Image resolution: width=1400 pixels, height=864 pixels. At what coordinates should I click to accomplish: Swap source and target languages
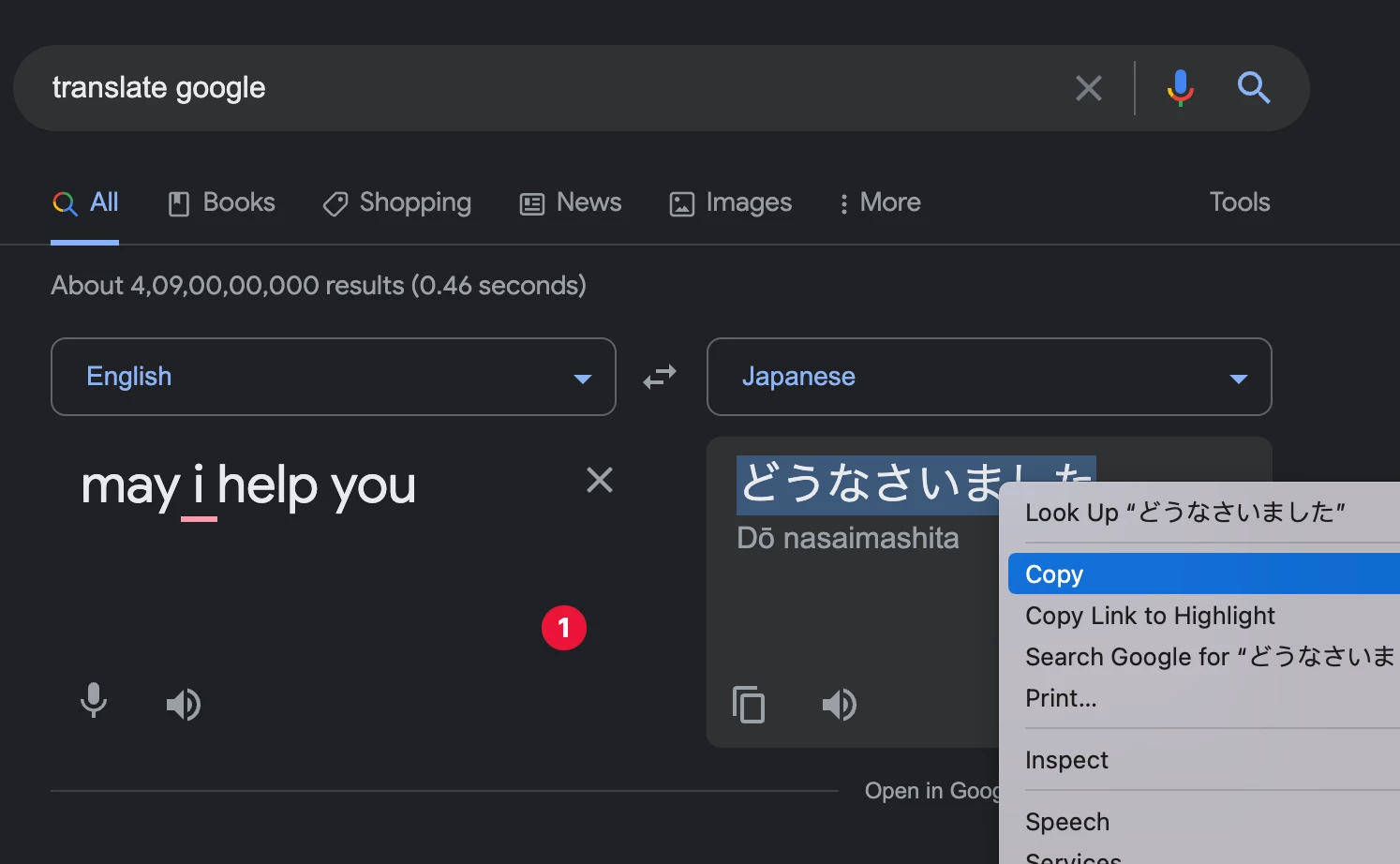[x=660, y=377]
